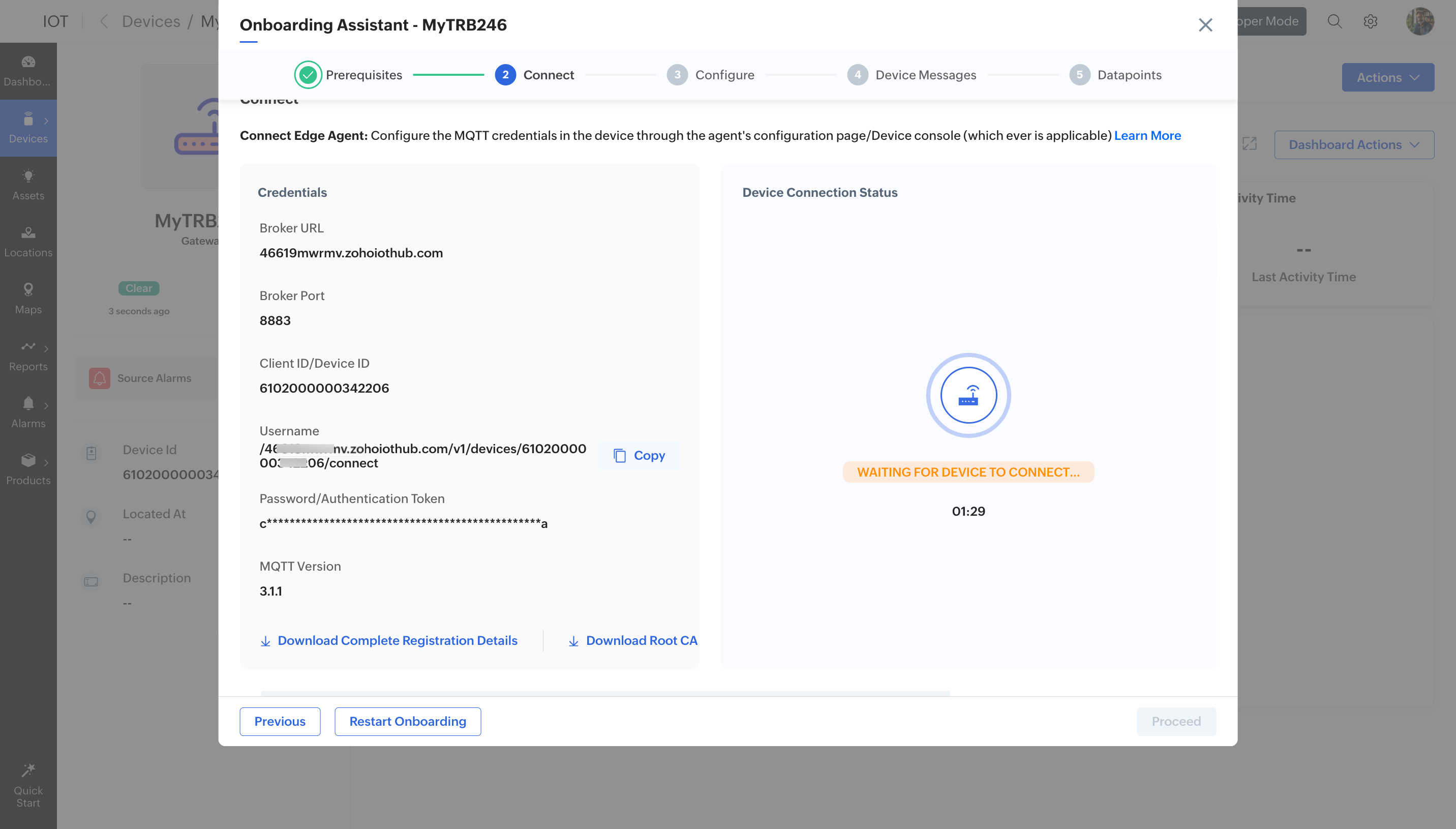Select the Configure step
Screen dimensions: 1456x829
coord(710,75)
